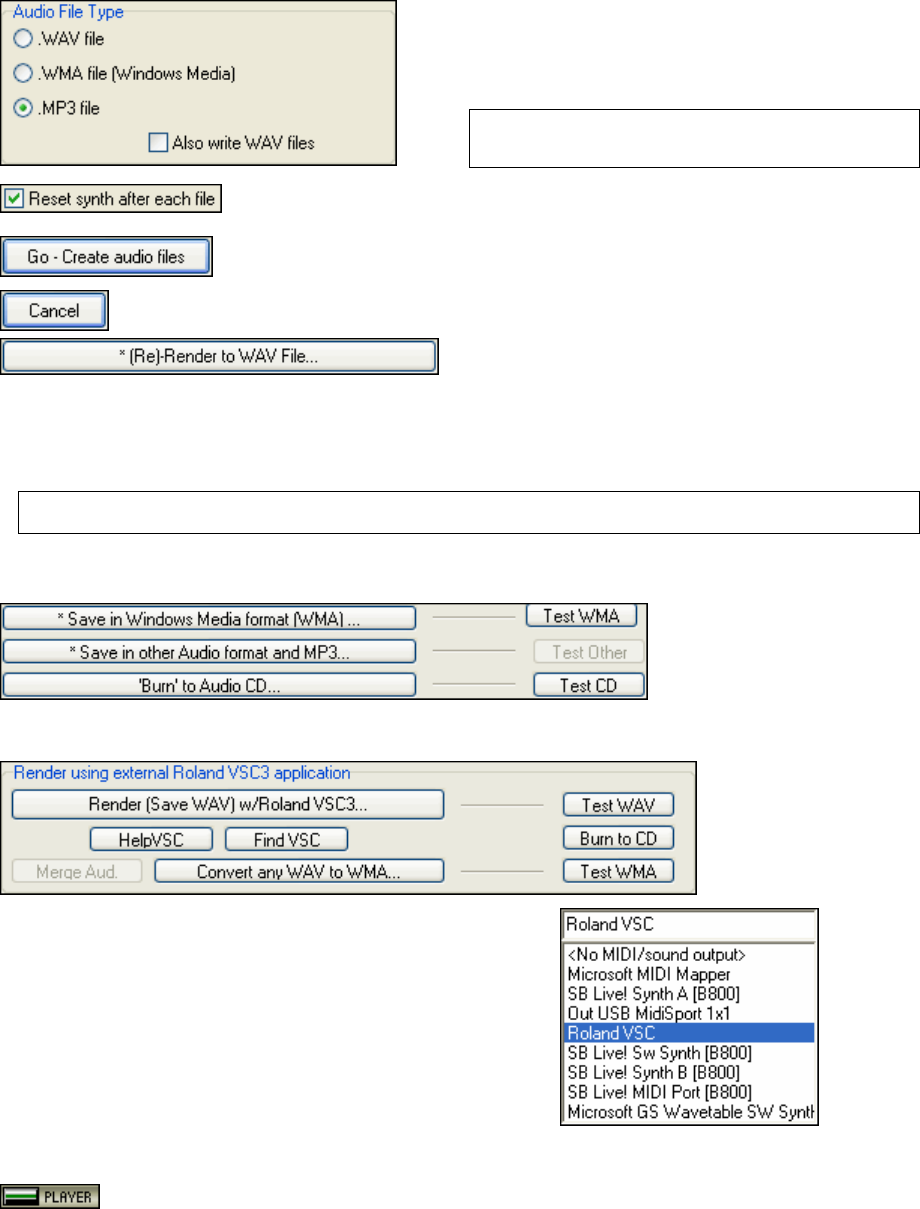This screenshot has height=1209, width=920.
Task: Uncheck Reset synth after each file
Action: pyautogui.click(x=13, y=199)
